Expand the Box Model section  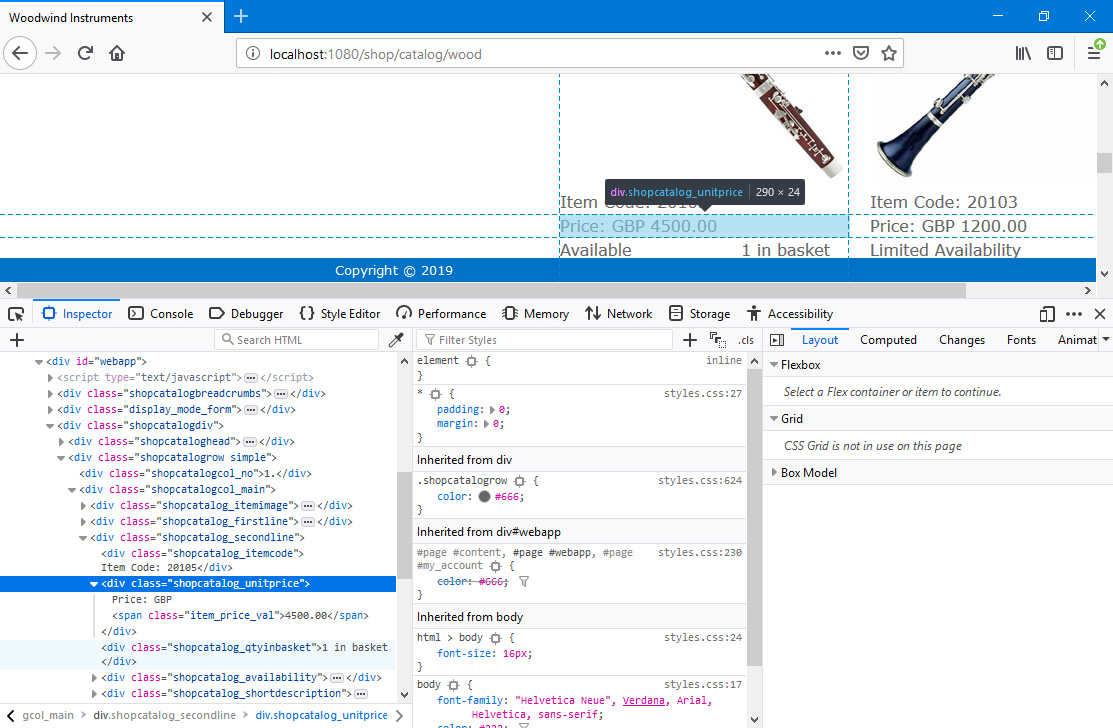click(x=774, y=473)
